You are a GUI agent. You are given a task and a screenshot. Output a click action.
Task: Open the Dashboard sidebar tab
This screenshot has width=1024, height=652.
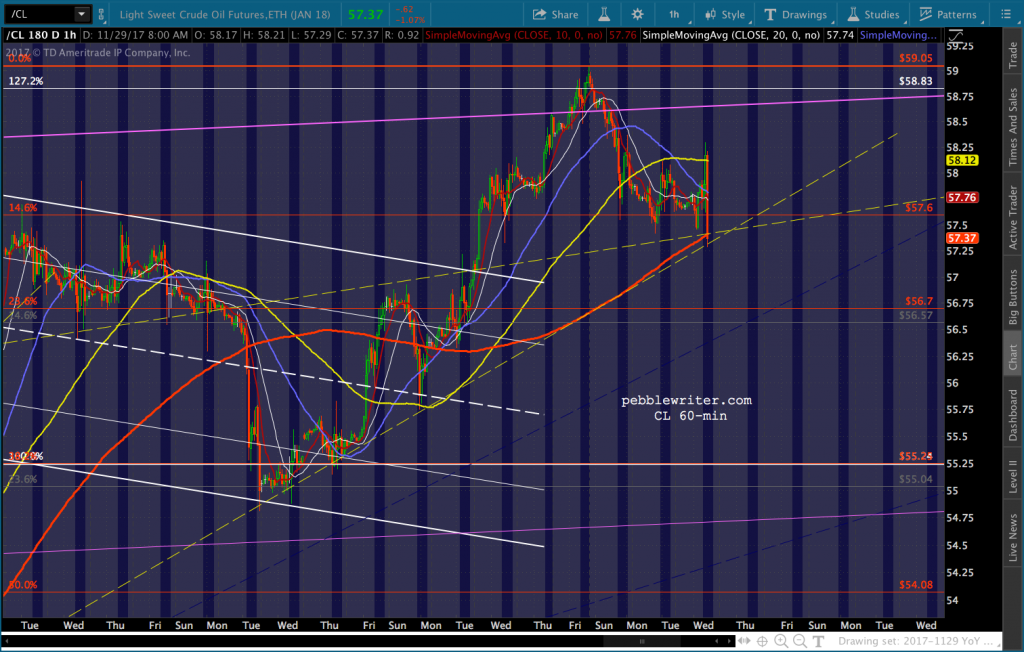tap(1013, 414)
